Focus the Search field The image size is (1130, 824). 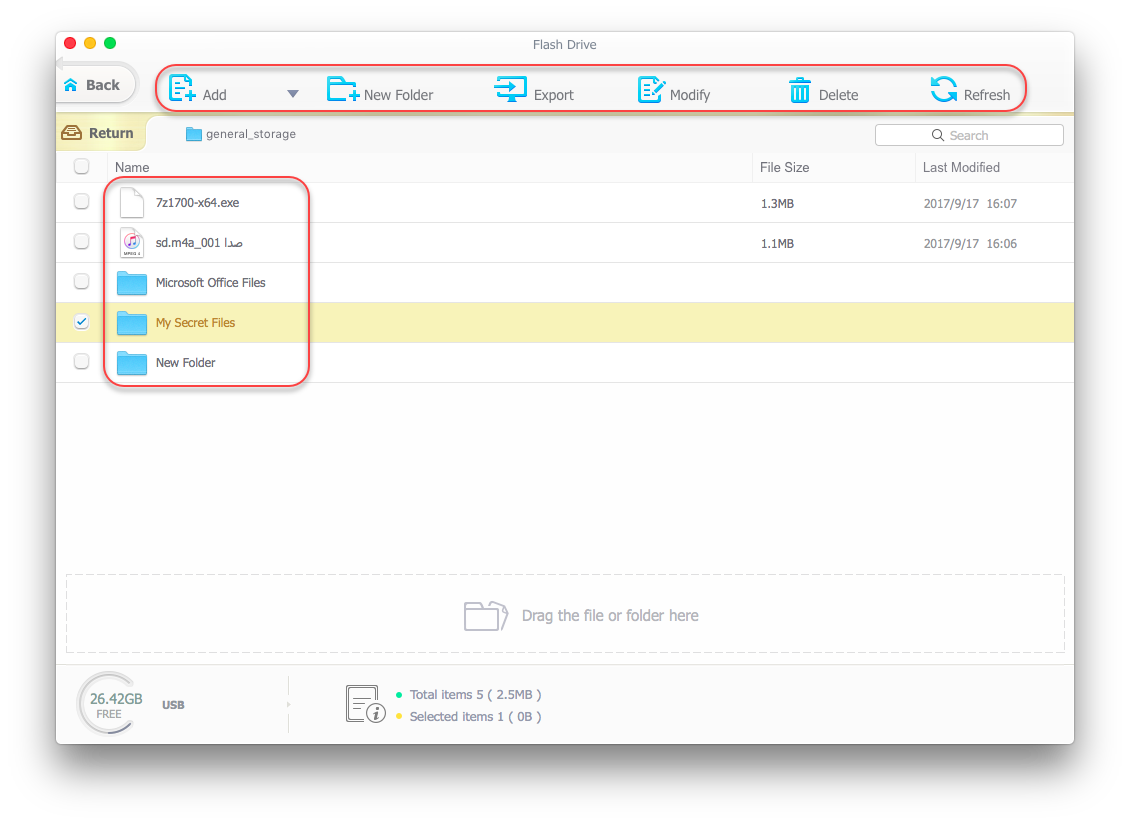click(969, 135)
